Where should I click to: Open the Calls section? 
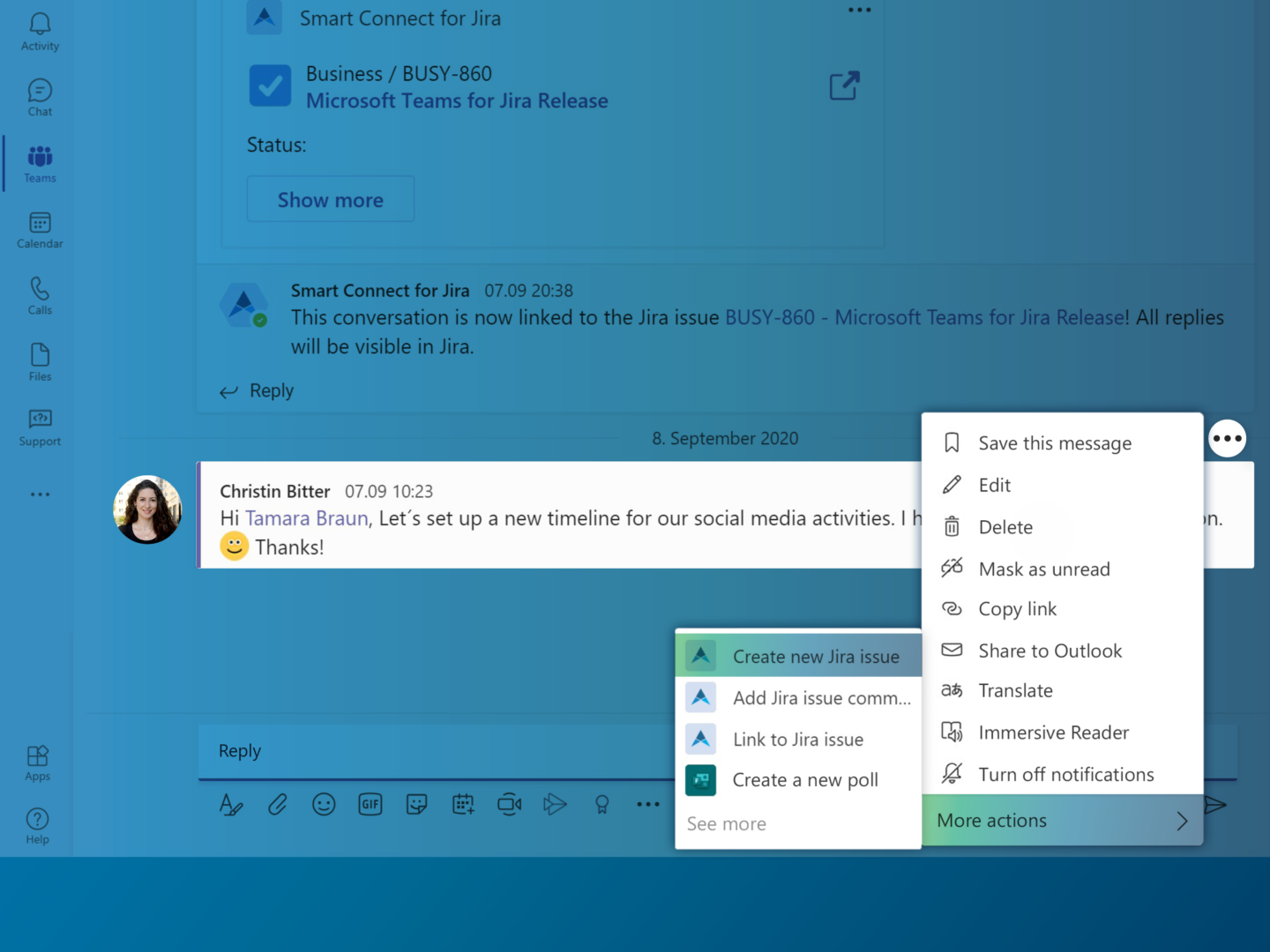coord(40,296)
